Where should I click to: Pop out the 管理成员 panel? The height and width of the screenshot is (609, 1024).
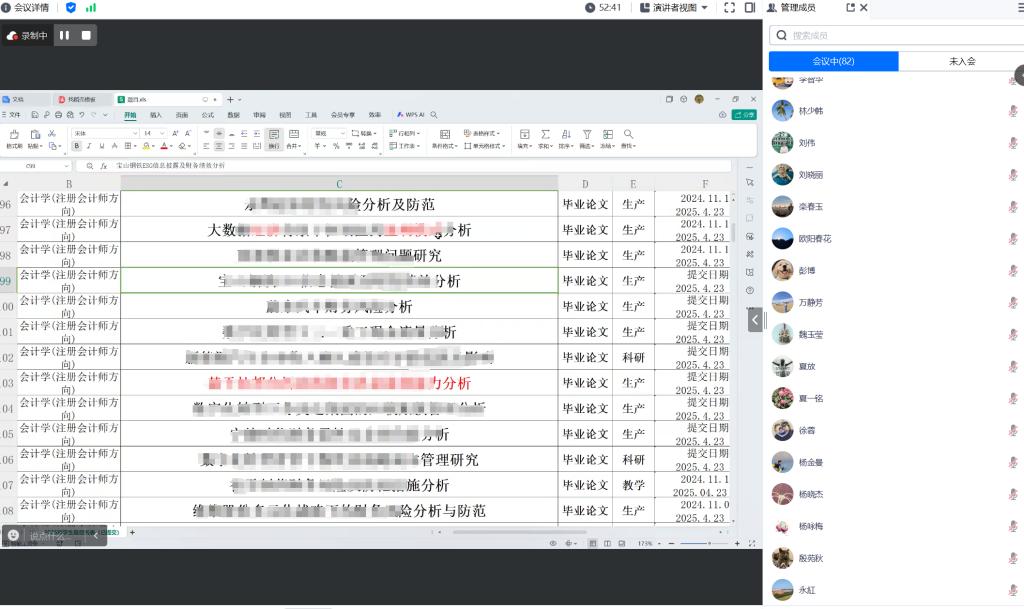coord(851,8)
